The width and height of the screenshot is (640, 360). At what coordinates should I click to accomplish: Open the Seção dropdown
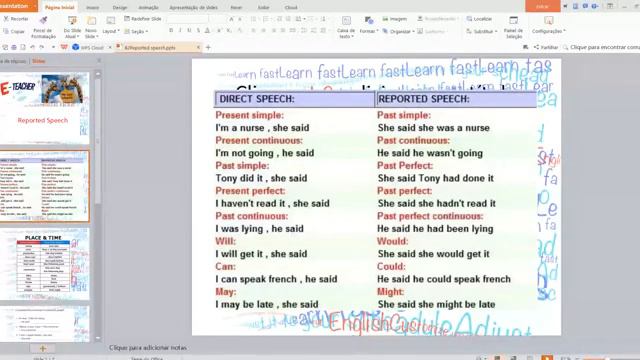click(136, 31)
